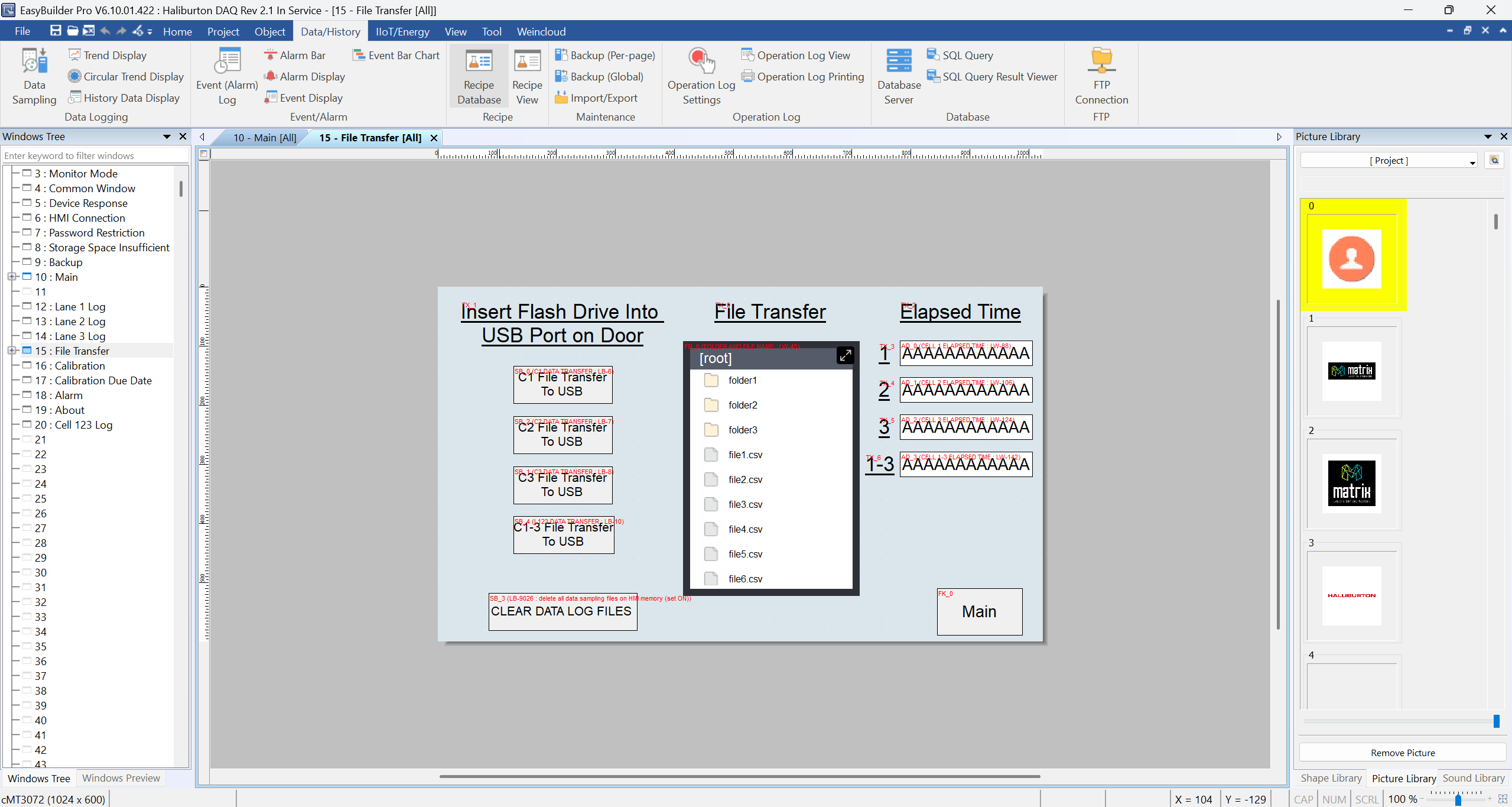Viewport: 1512px width, 807px height.
Task: Switch to the 10 - Main [All] tab
Action: [264, 137]
